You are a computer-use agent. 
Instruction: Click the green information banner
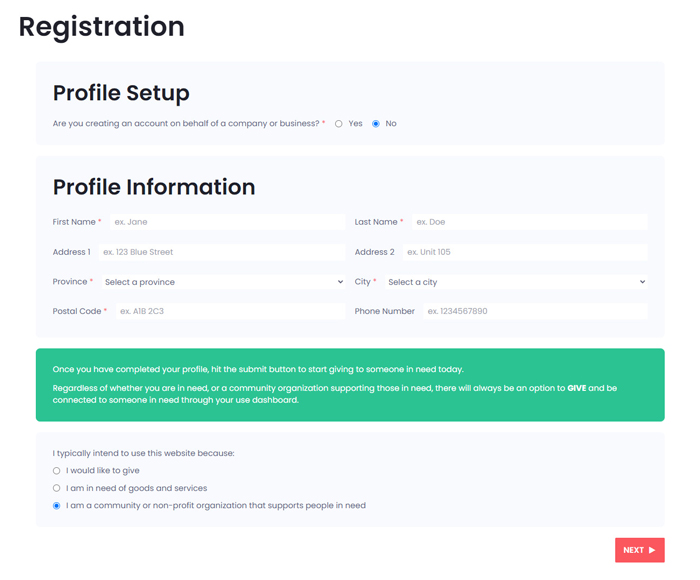coord(350,385)
